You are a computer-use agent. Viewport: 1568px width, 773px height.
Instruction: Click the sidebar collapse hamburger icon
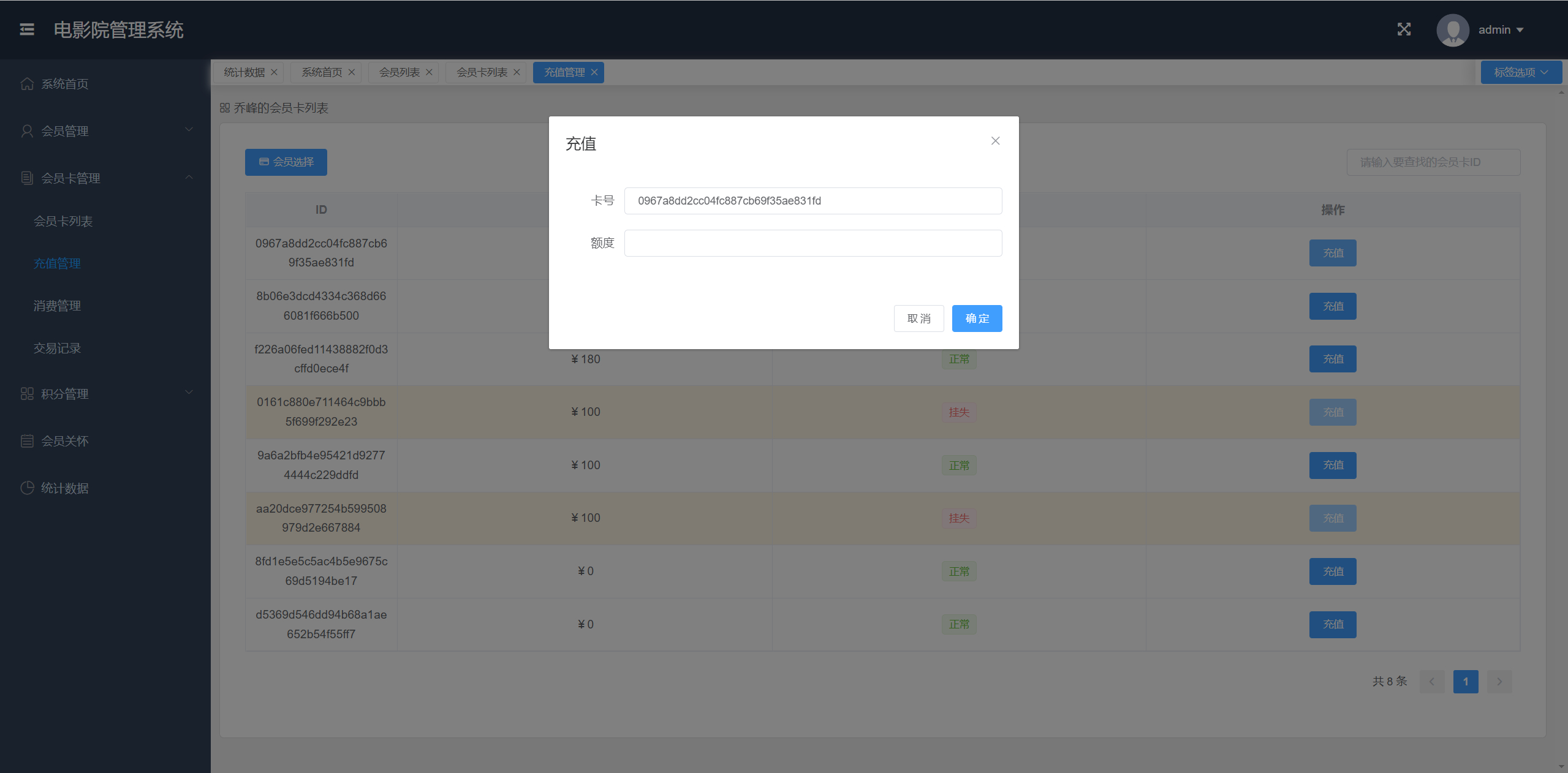pos(27,29)
